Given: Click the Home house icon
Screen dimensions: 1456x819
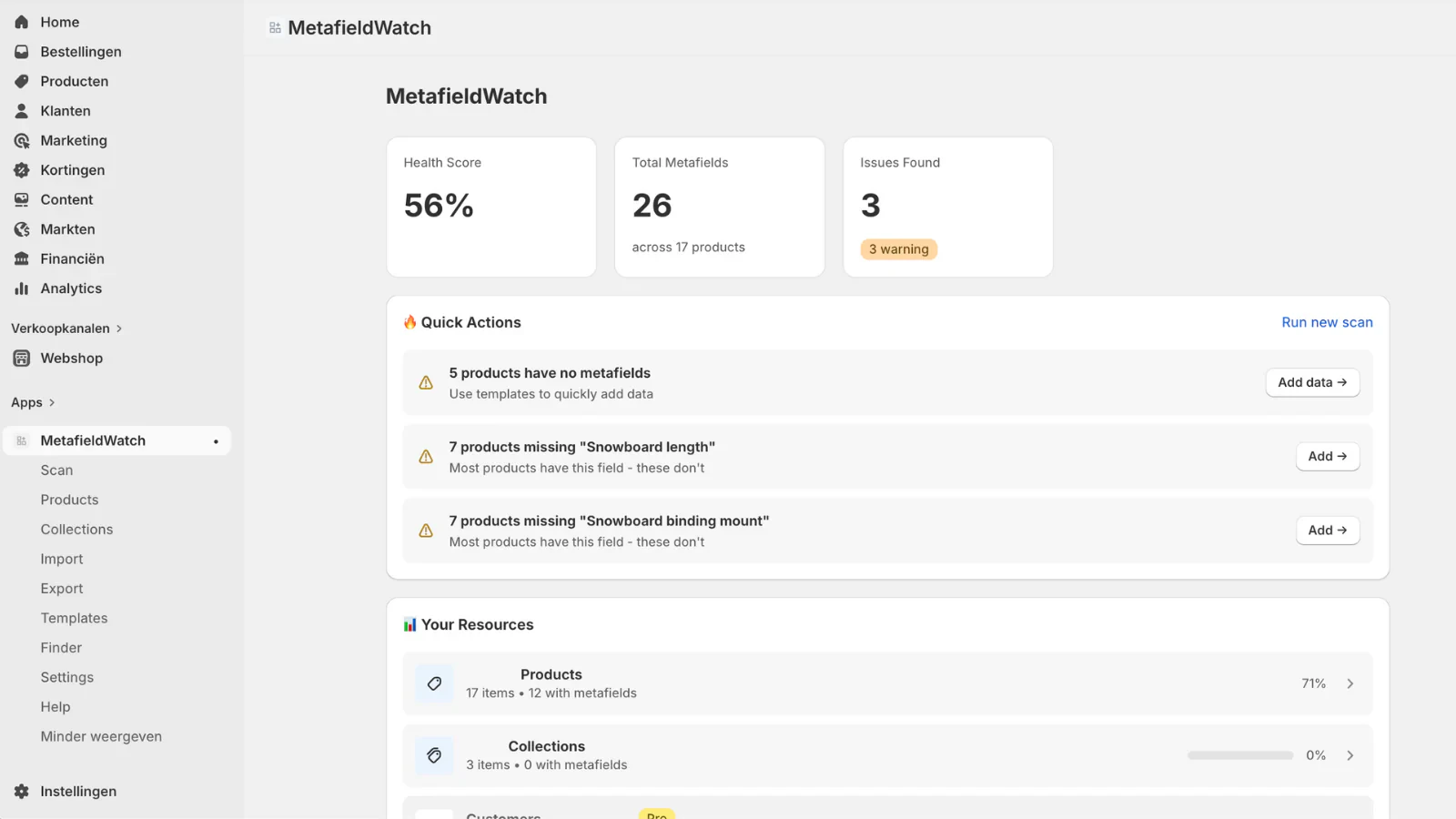Looking at the screenshot, I should (22, 22).
